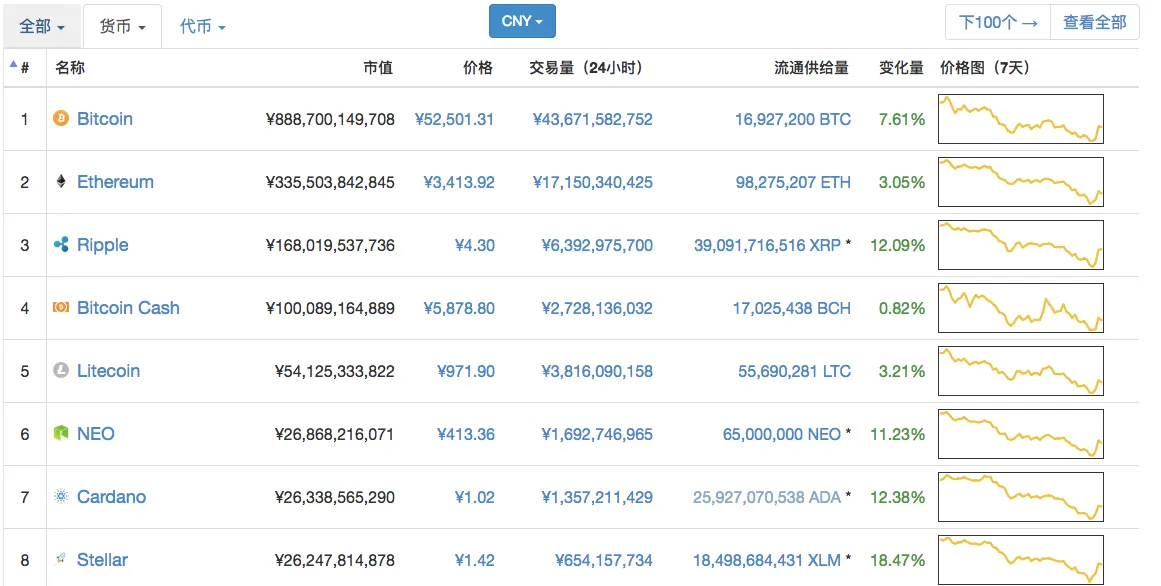Click Bitcoin price ¥52,501.31

(x=454, y=119)
